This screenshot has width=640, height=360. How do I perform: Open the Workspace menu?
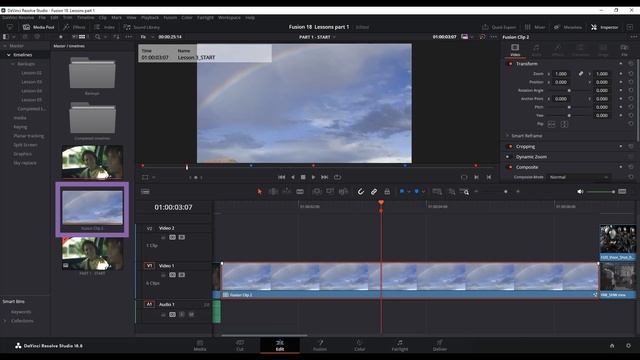point(229,18)
